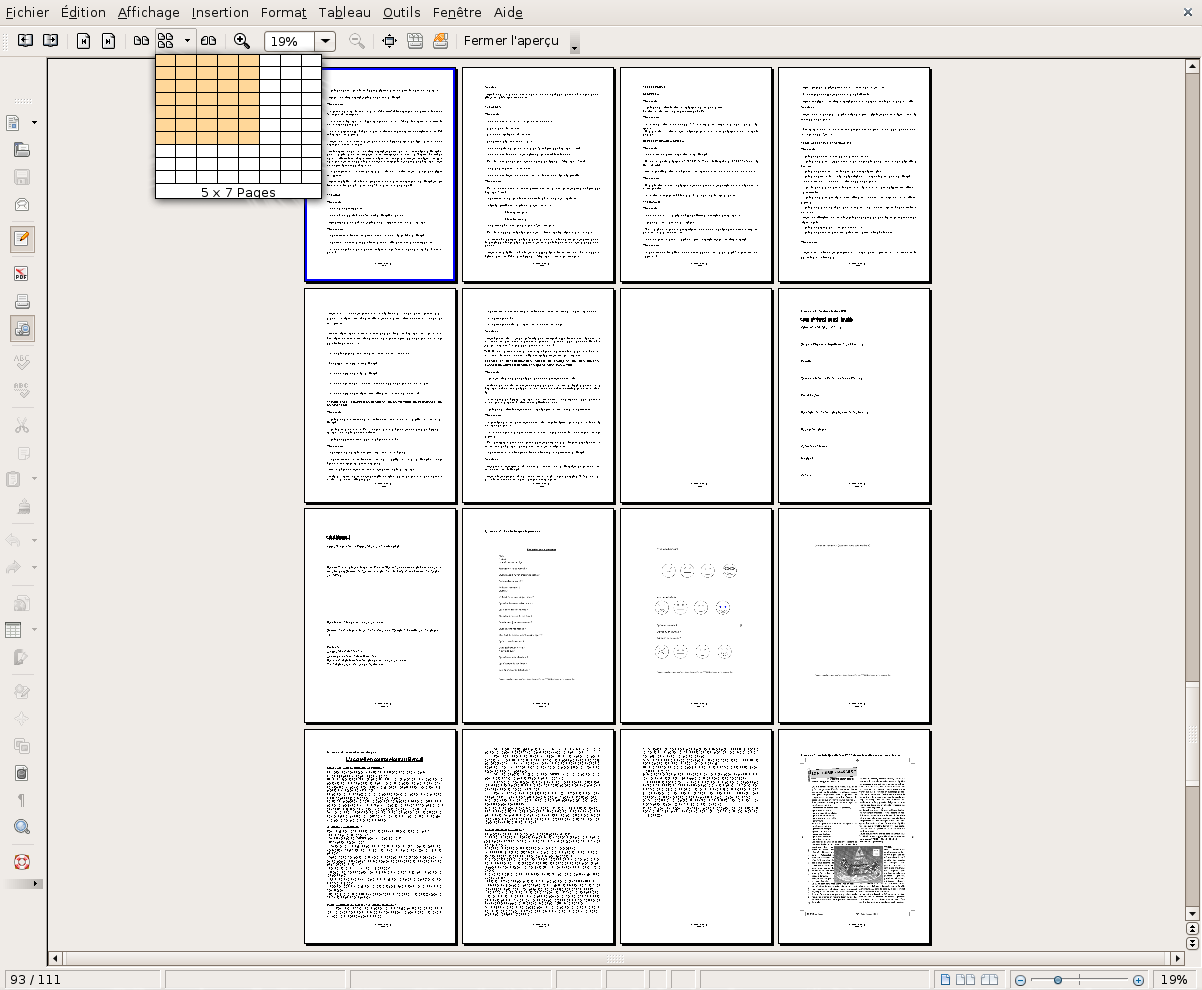Open the Outils menu
Screen dimensions: 1202x990
pos(401,12)
